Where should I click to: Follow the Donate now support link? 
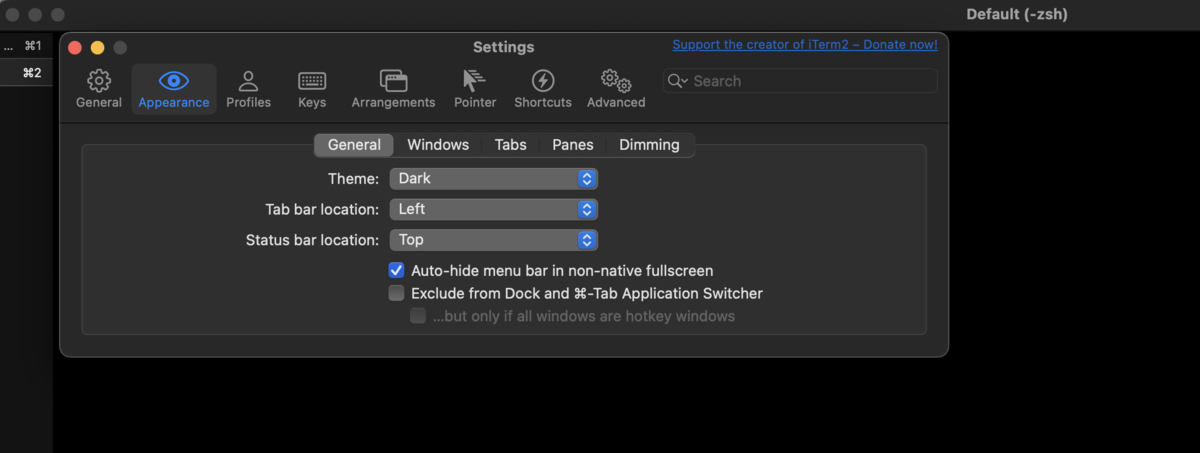pyautogui.click(x=805, y=45)
